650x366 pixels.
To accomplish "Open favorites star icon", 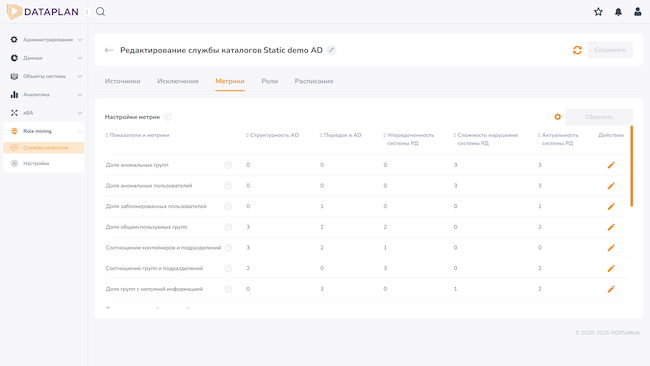I will 598,12.
